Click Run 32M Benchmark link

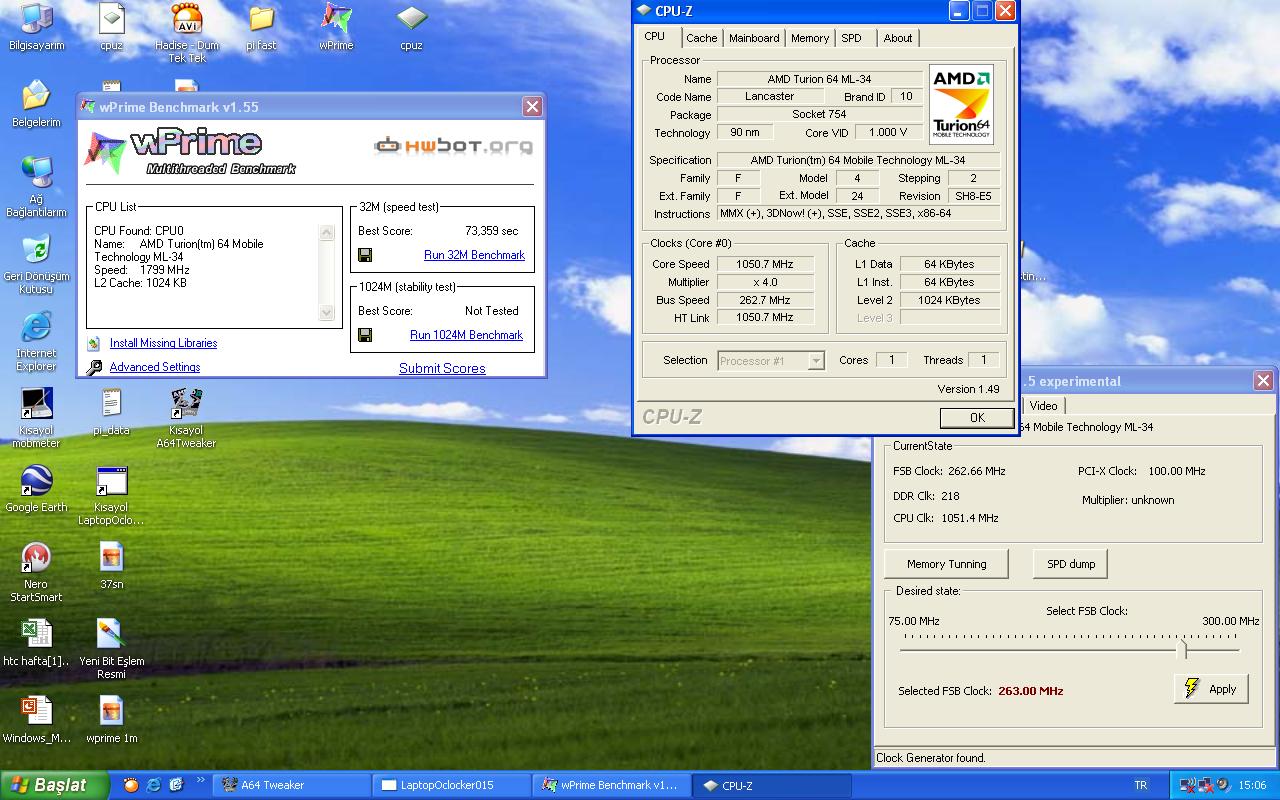tap(474, 255)
